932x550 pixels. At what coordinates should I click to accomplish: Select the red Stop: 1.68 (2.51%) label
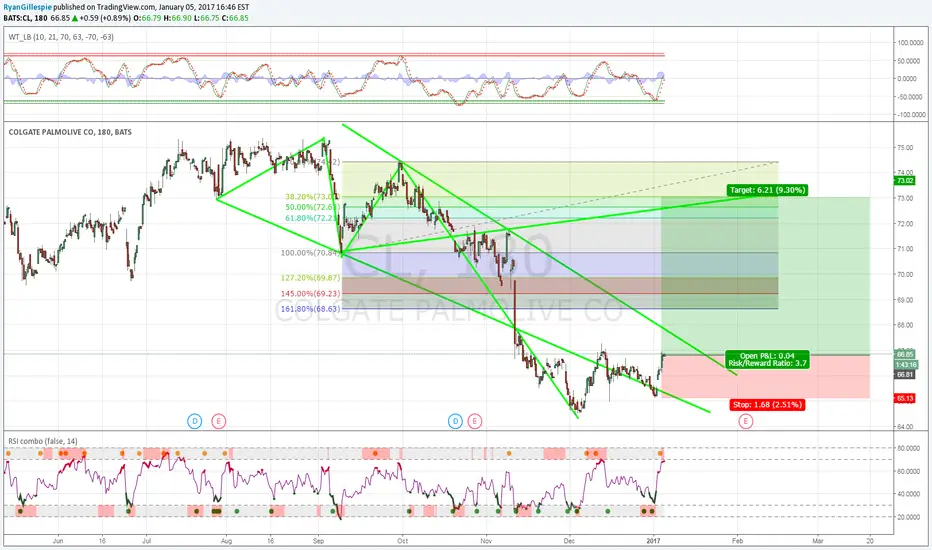pyautogui.click(x=767, y=405)
